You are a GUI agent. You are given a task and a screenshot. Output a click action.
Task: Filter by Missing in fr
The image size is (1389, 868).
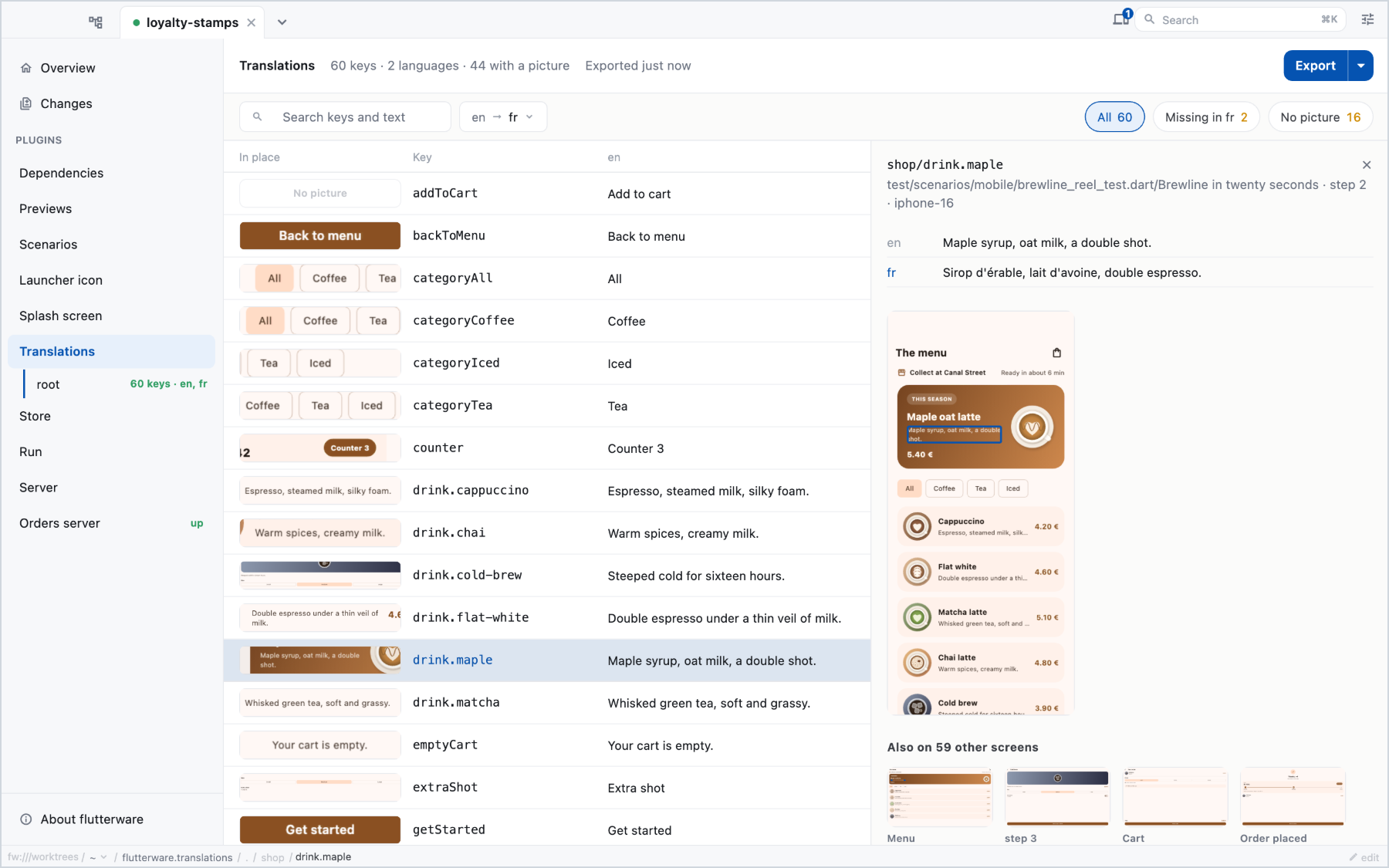[x=1206, y=117]
